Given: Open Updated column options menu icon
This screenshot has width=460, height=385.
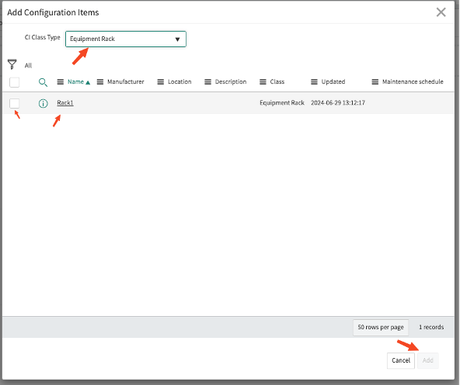Looking at the screenshot, I should (314, 82).
